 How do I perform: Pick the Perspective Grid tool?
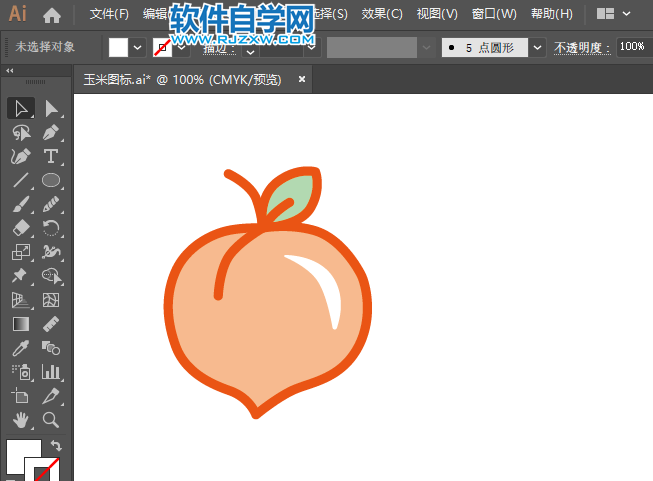[21, 300]
